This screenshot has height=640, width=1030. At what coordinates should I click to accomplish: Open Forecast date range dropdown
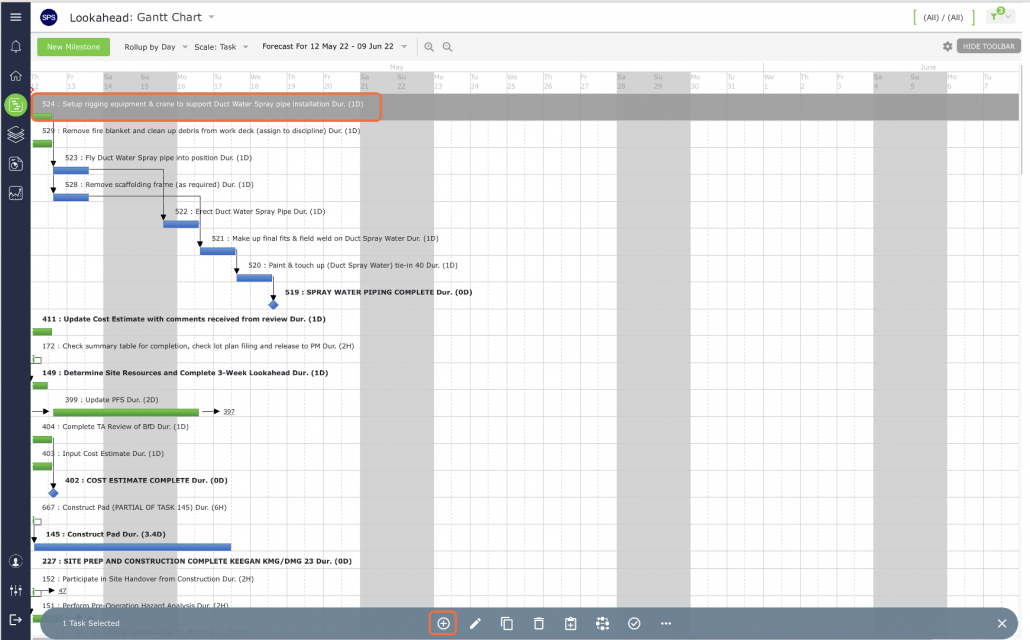coord(334,47)
